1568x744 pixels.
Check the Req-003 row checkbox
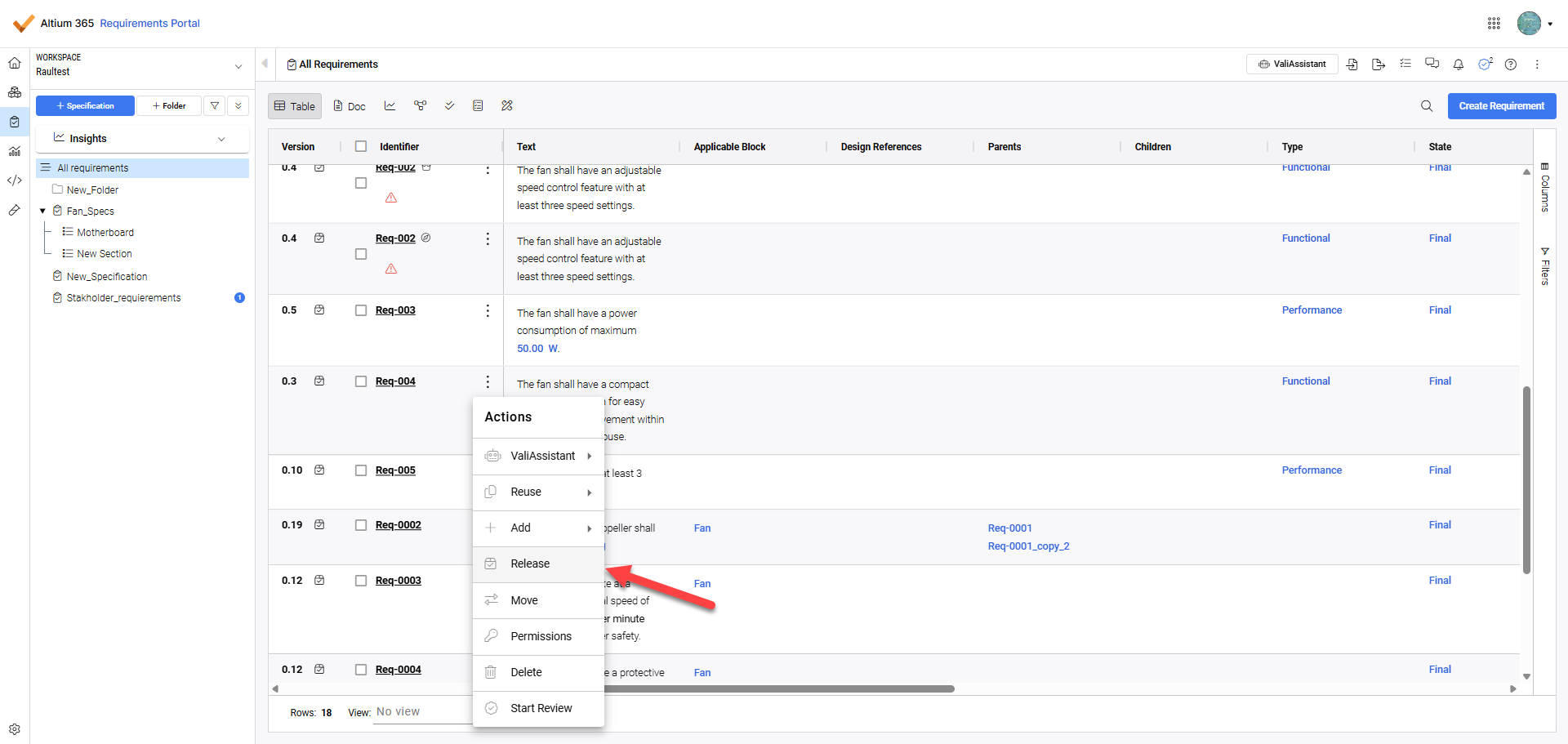[361, 310]
